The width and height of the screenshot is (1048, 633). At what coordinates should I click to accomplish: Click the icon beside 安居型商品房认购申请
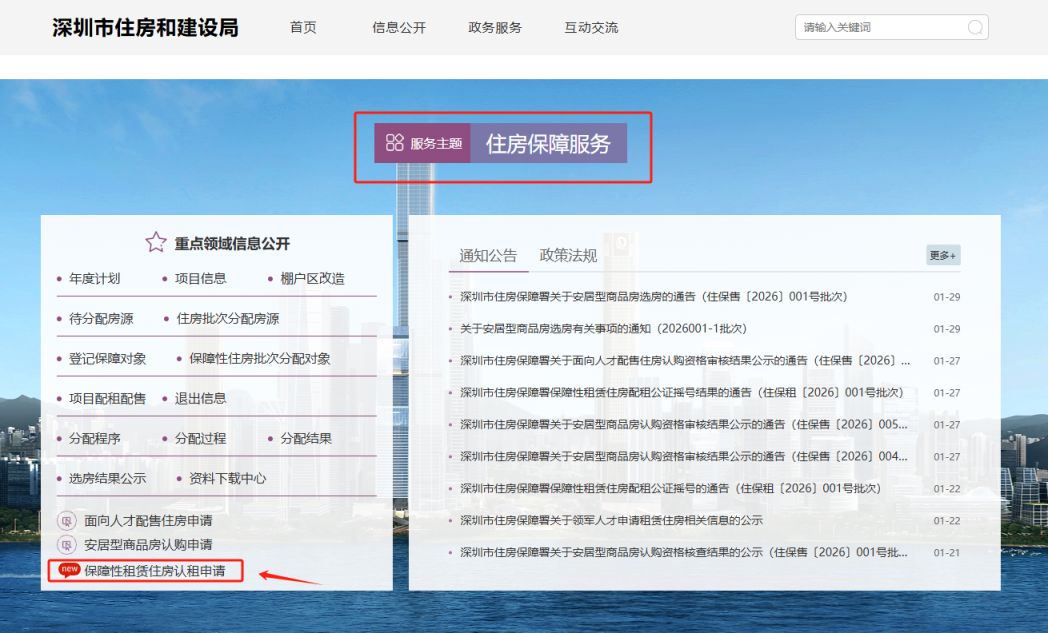click(x=66, y=545)
